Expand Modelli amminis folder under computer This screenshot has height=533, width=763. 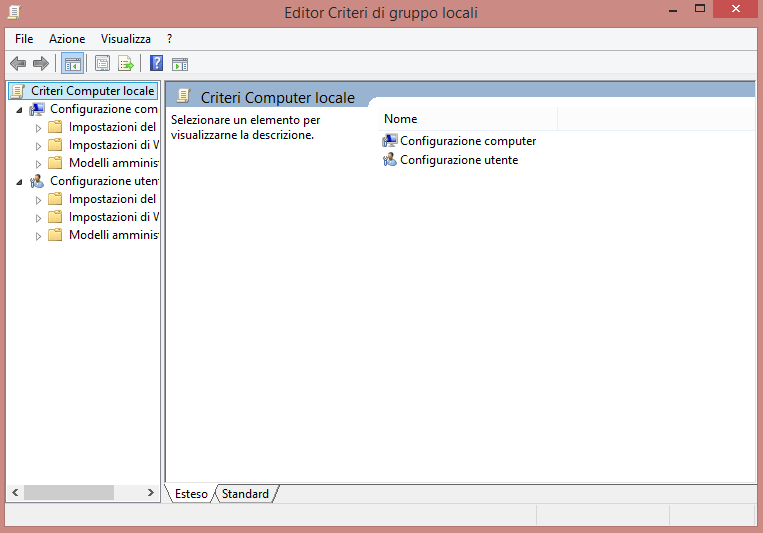click(38, 164)
